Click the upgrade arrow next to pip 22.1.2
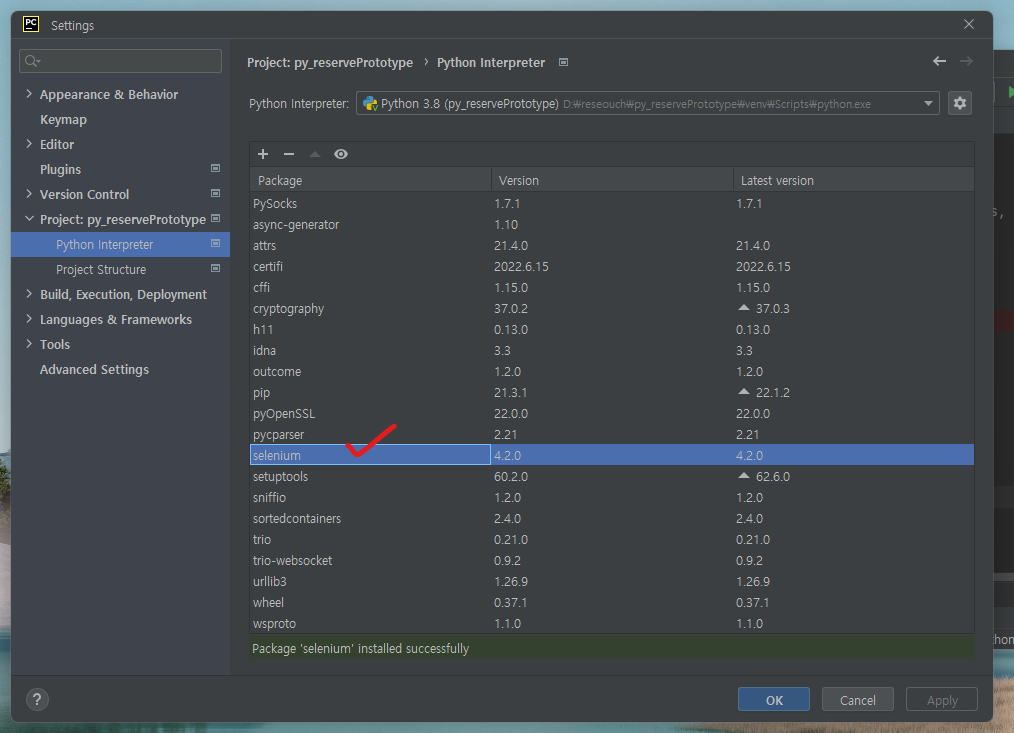 [x=744, y=392]
